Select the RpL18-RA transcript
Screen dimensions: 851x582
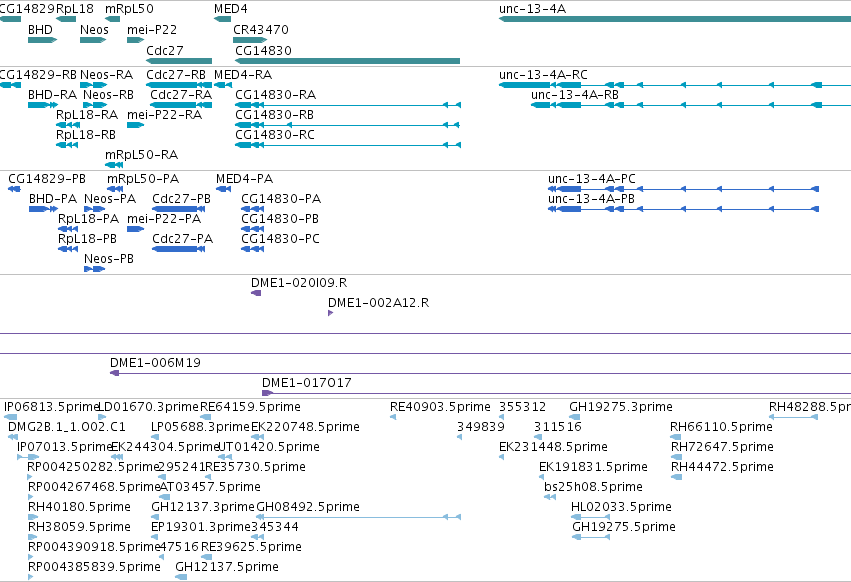68,125
